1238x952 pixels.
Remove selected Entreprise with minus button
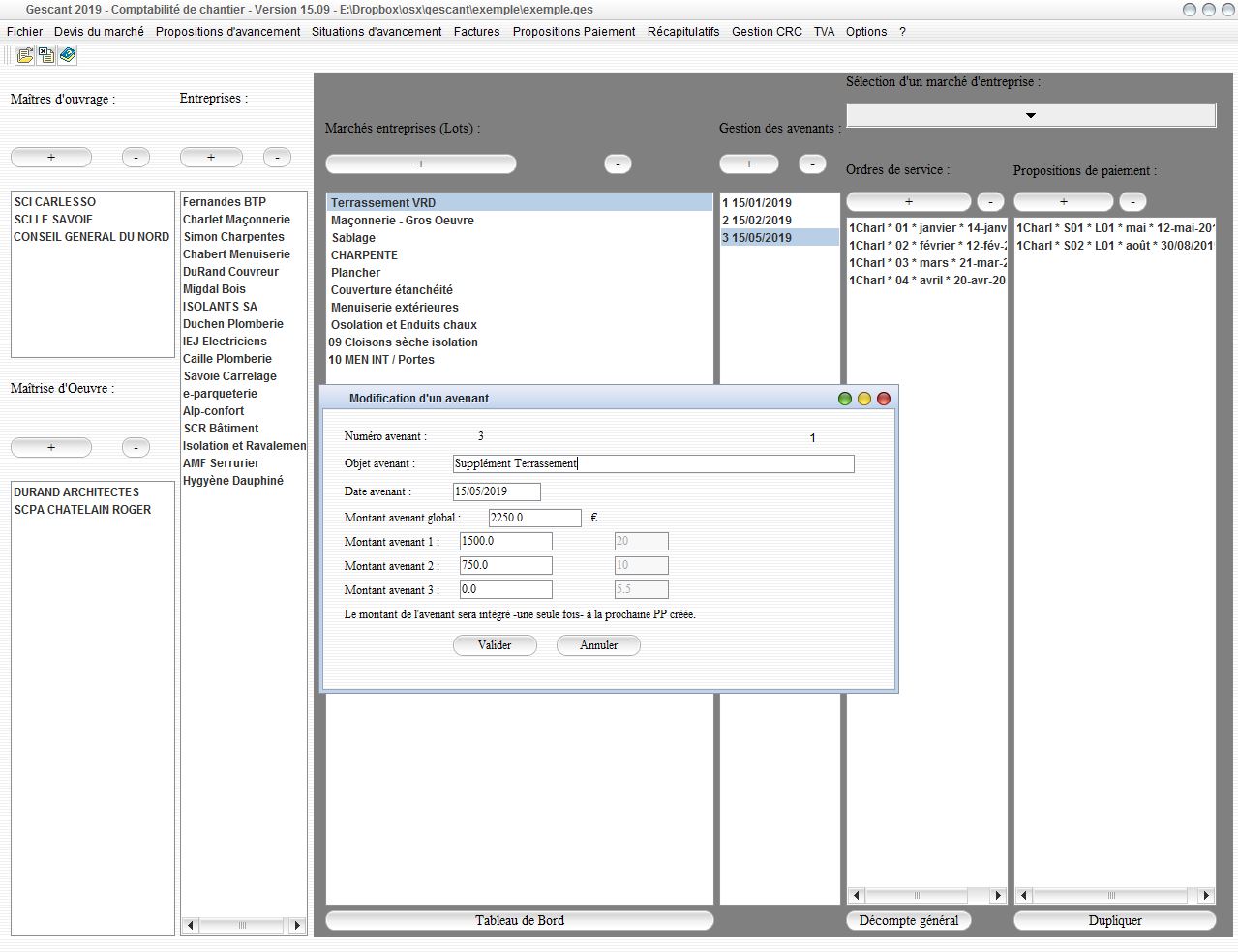coord(277,157)
